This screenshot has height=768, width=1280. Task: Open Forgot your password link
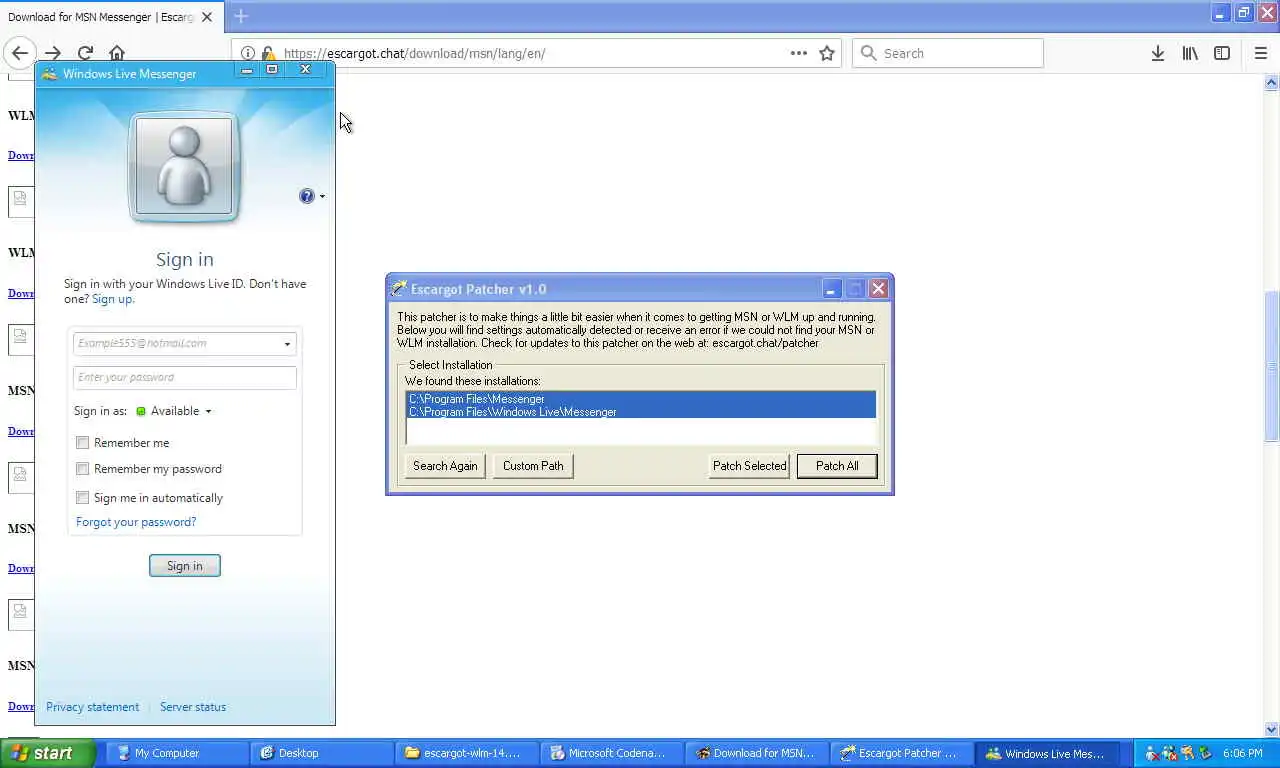tap(136, 522)
